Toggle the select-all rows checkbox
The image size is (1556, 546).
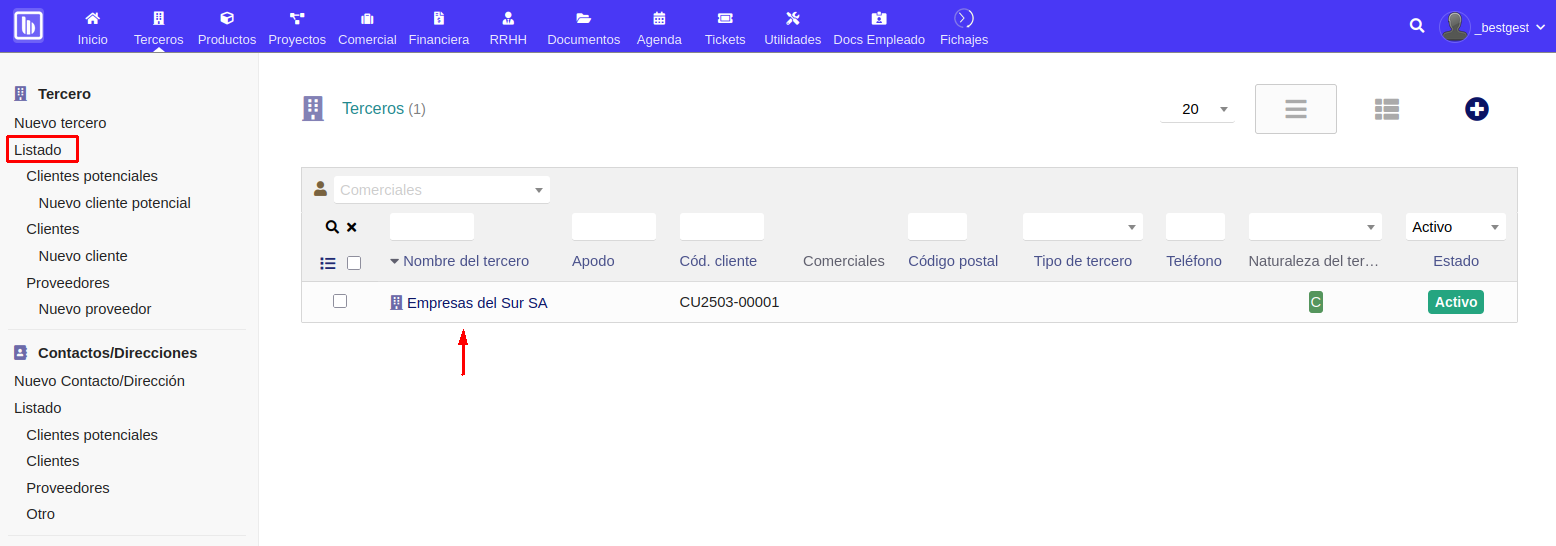click(x=354, y=263)
